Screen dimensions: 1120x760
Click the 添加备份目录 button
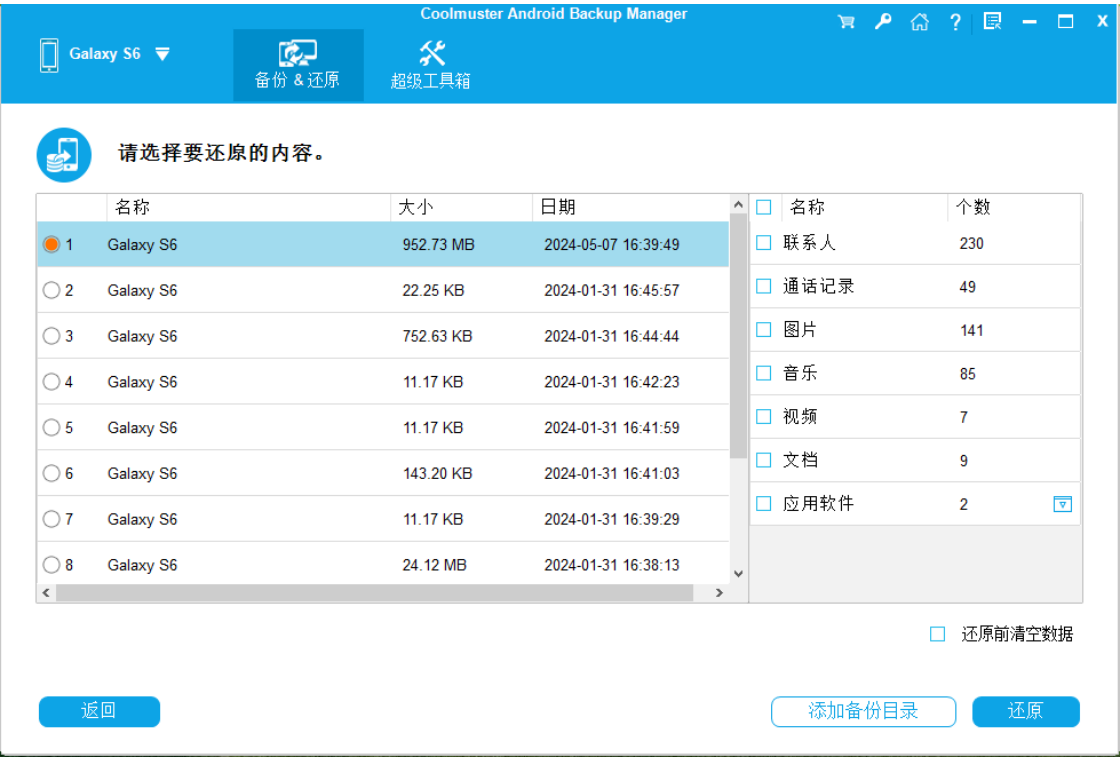[x=864, y=711]
